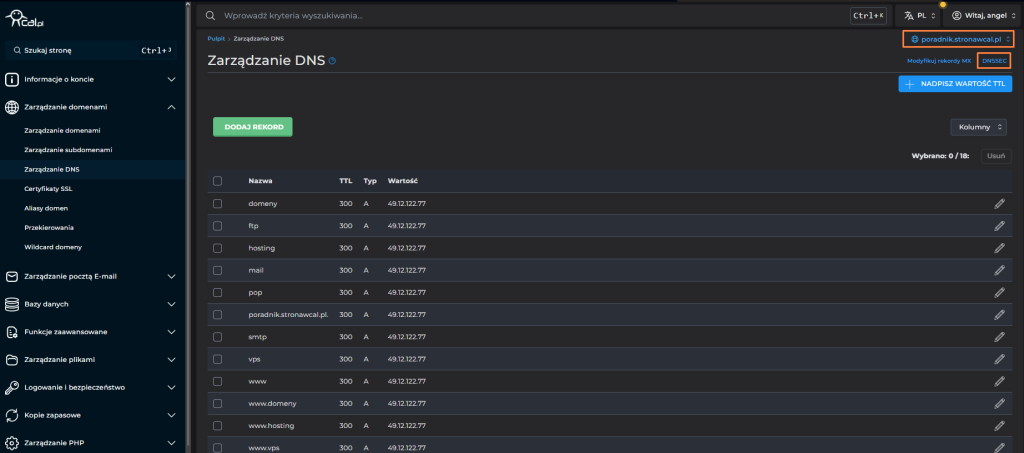
Task: Expand the Zarządzanie plikami chevron
Action: pos(172,360)
